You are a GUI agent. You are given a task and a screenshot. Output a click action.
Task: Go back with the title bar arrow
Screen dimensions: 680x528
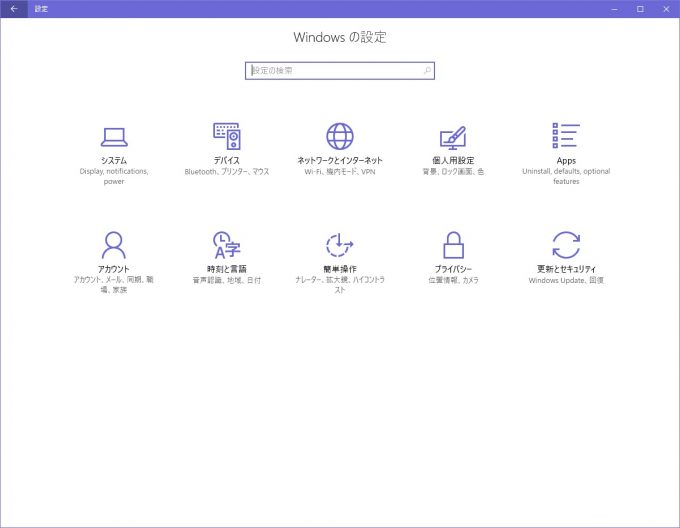pos(14,9)
